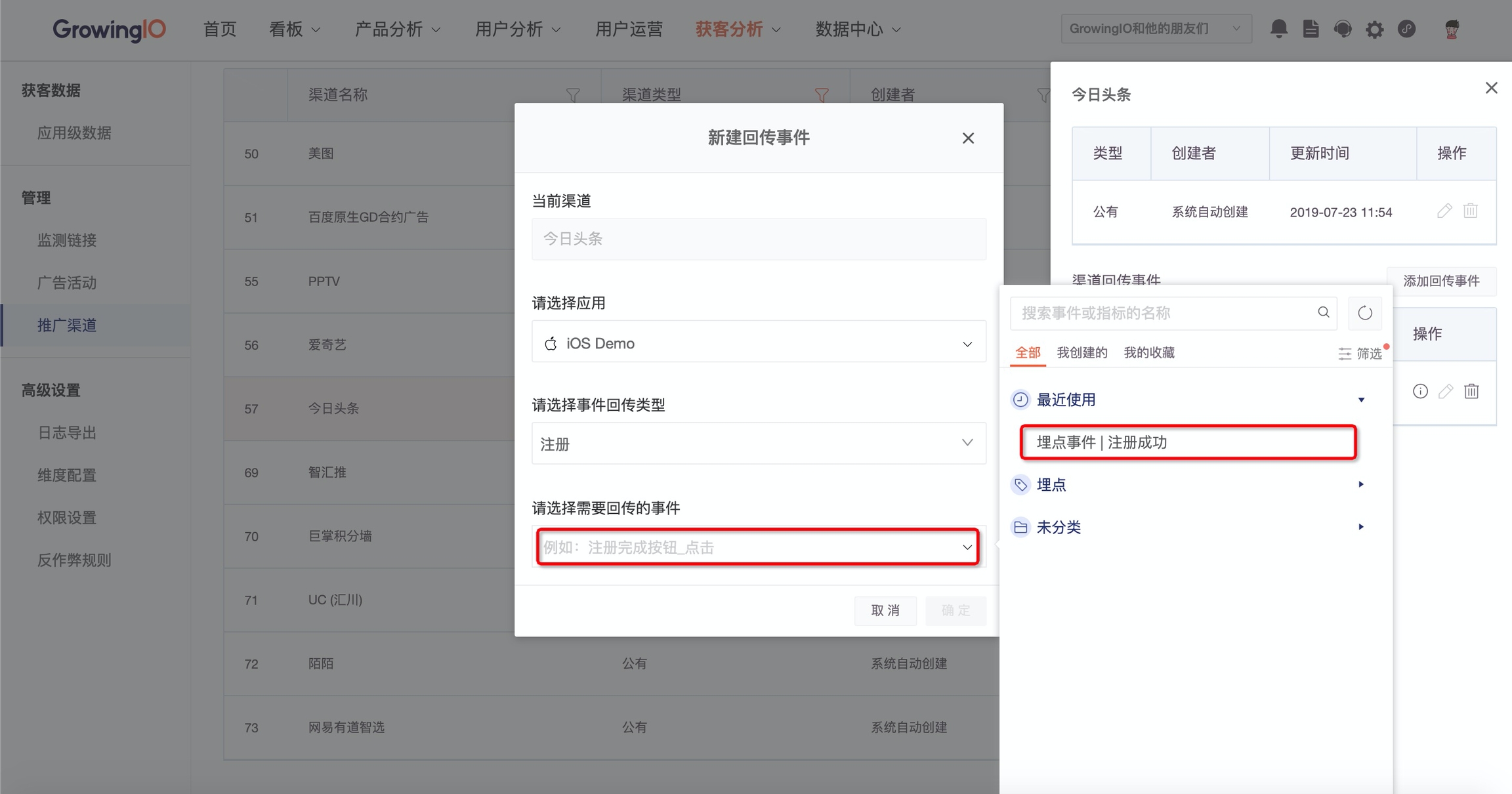Click the search magnifier in event search box

pyautogui.click(x=1323, y=312)
